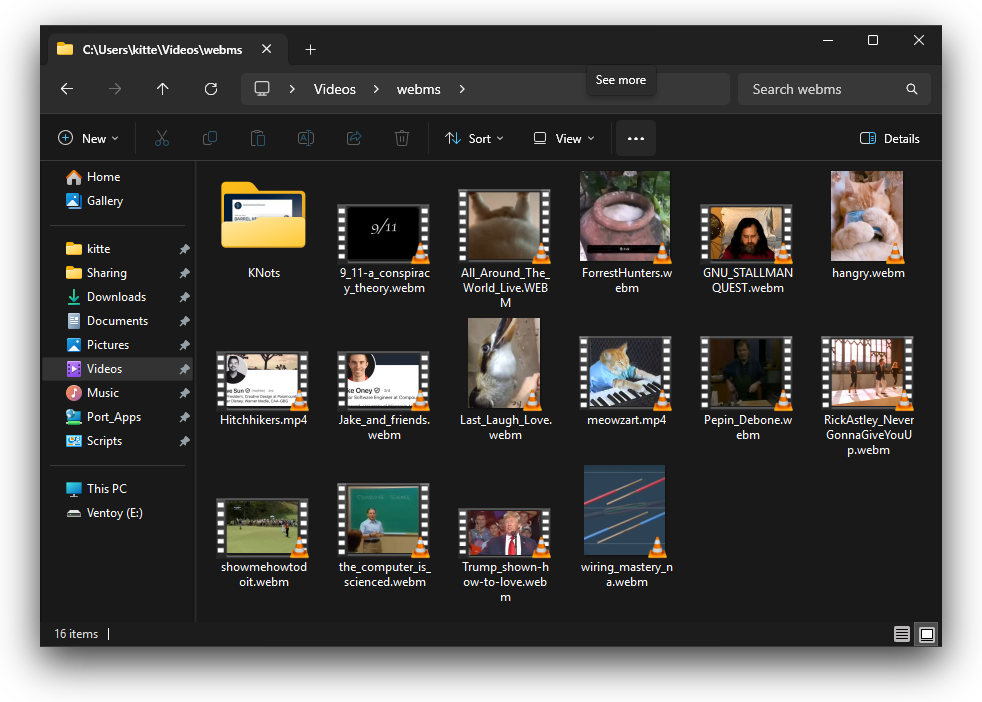Open the Sort dropdown menu
This screenshot has width=982, height=702.
473,138
